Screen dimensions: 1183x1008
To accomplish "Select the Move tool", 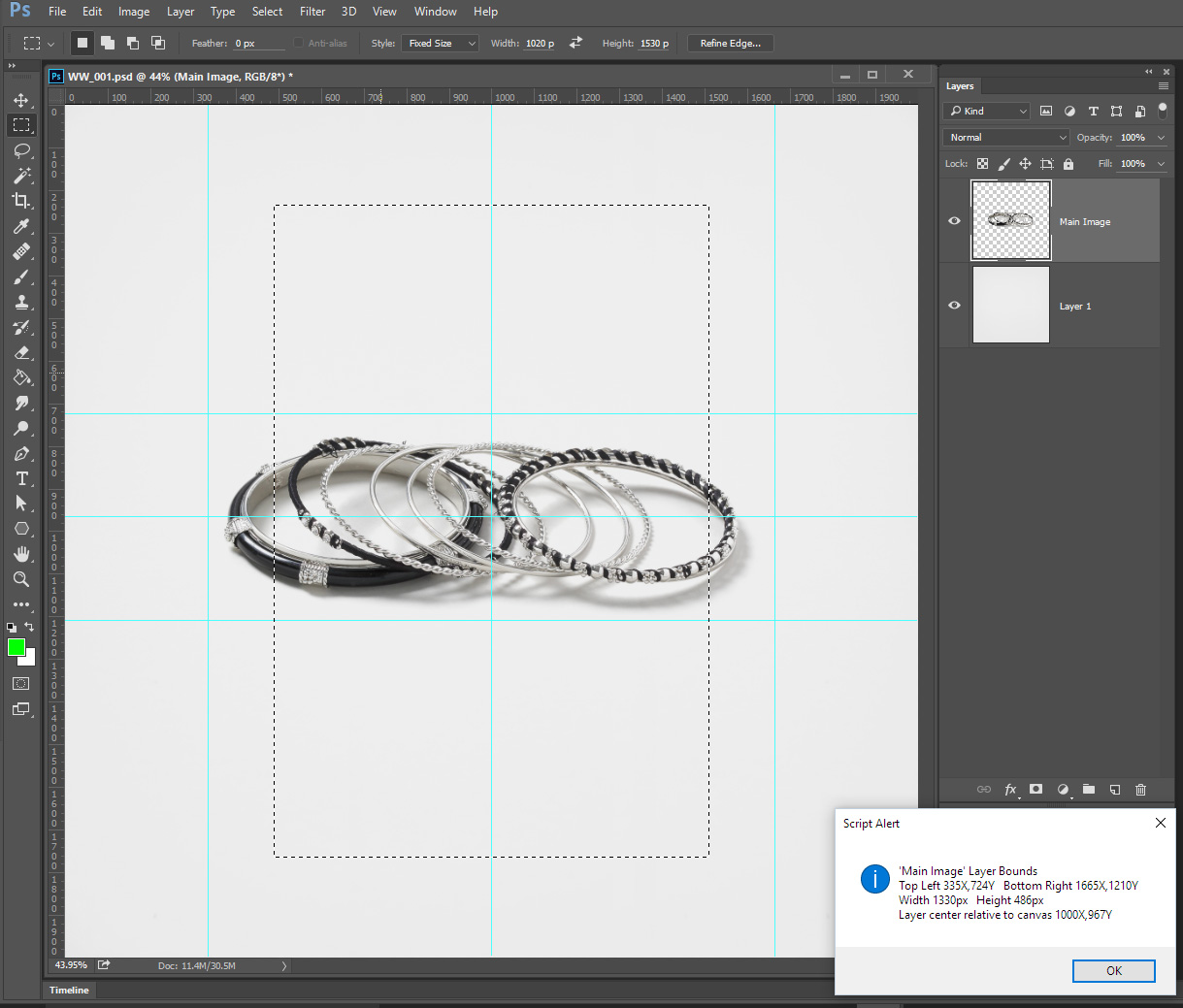I will (x=21, y=100).
